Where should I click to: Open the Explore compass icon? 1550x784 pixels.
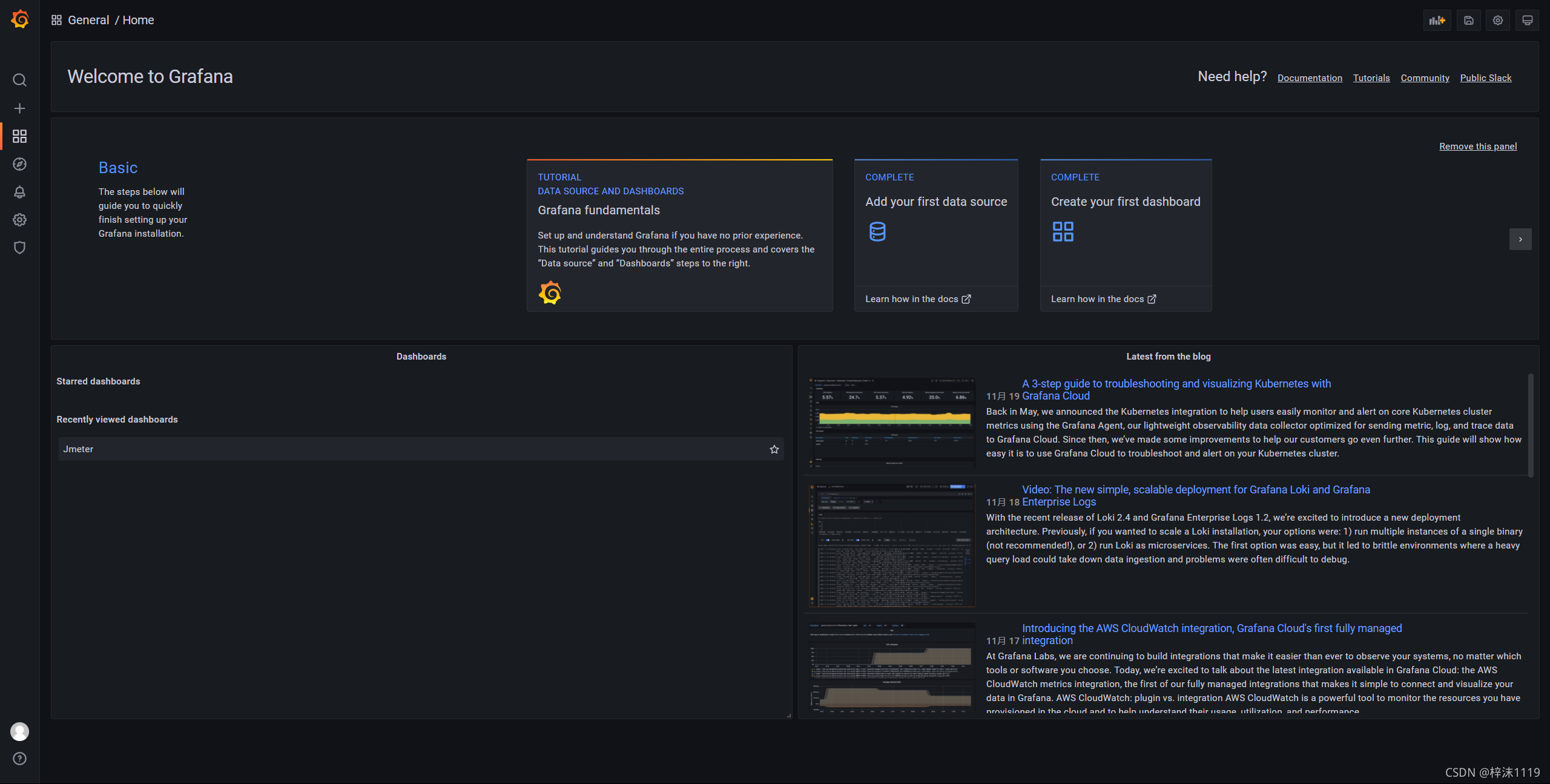point(19,164)
